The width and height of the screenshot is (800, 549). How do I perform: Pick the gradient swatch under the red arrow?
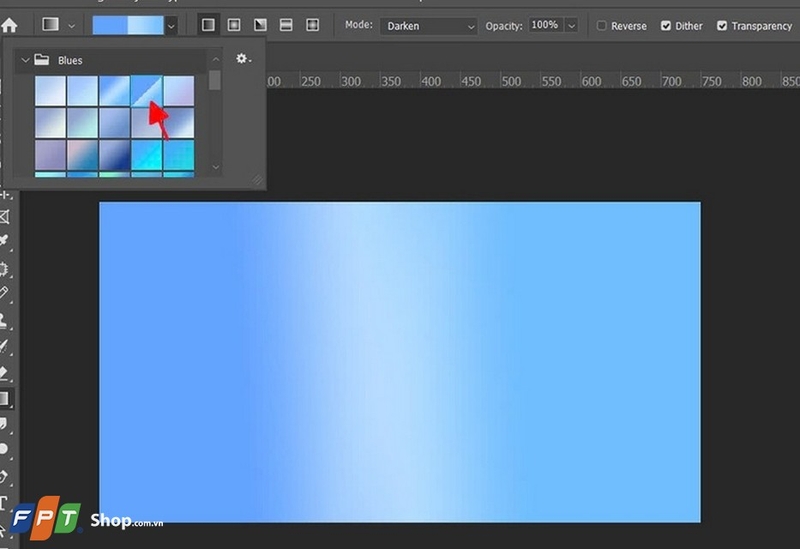click(x=147, y=91)
